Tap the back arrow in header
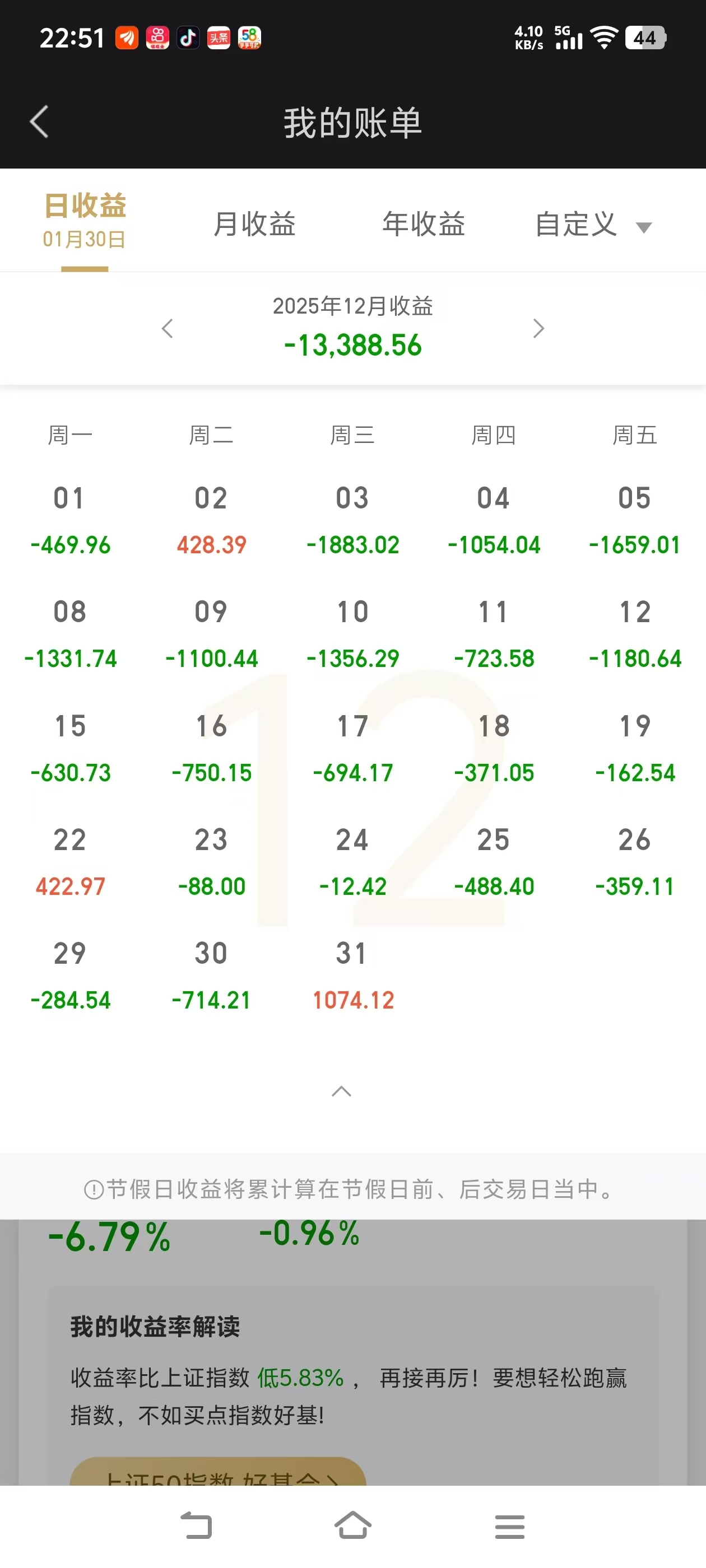This screenshot has width=706, height=1568. 40,122
